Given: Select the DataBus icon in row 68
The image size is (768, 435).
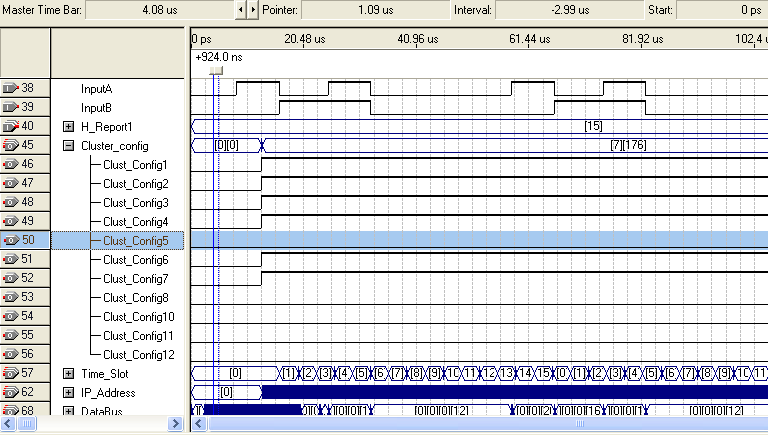Looking at the screenshot, I should point(11,410).
